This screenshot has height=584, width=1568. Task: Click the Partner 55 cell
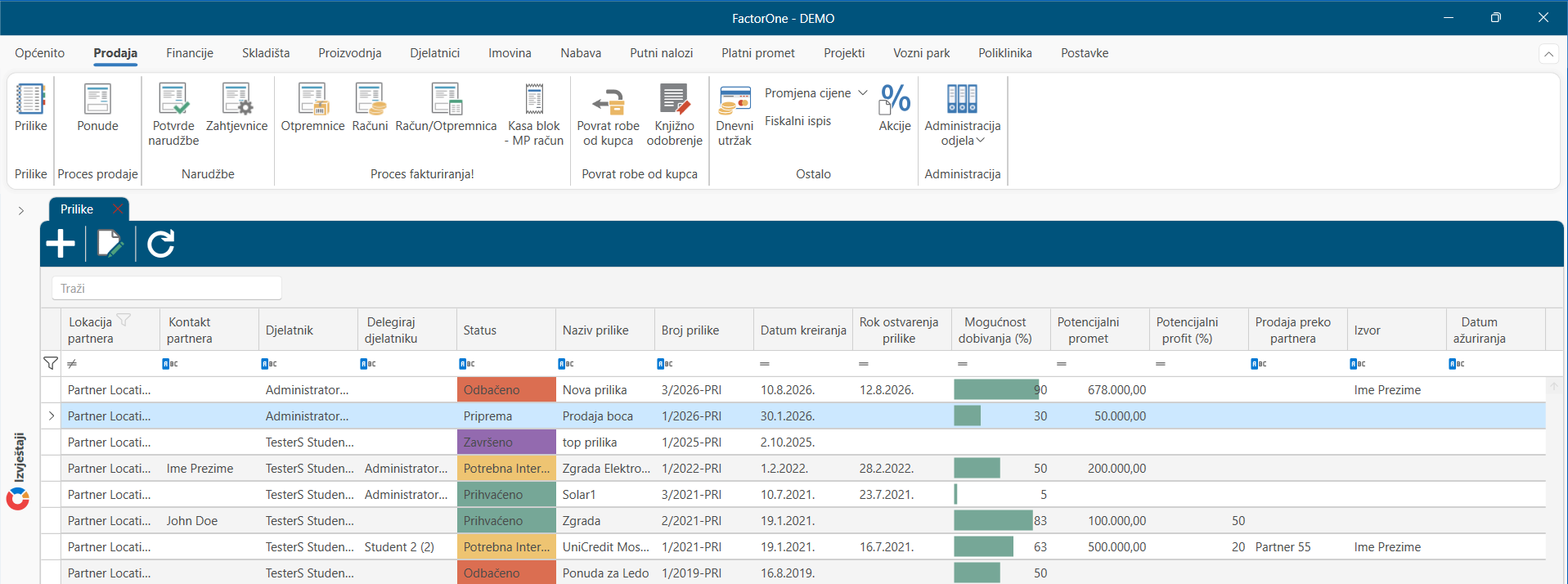(1298, 547)
